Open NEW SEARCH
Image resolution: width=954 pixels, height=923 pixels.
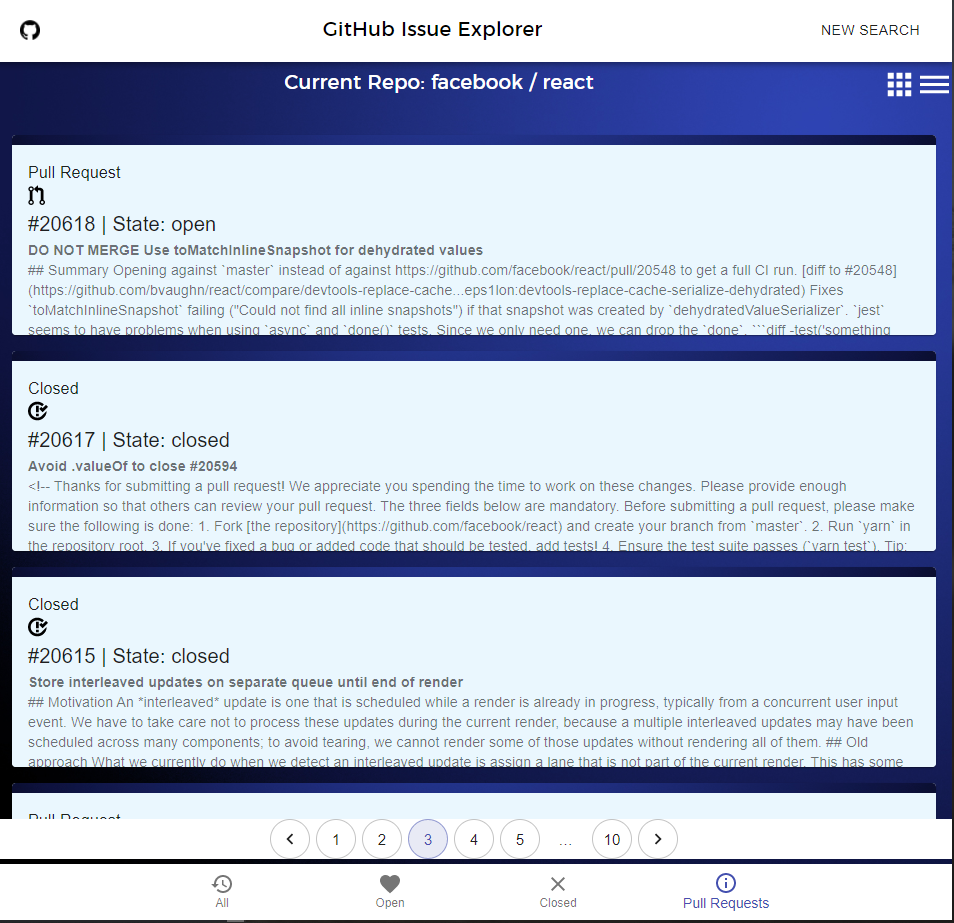point(869,30)
